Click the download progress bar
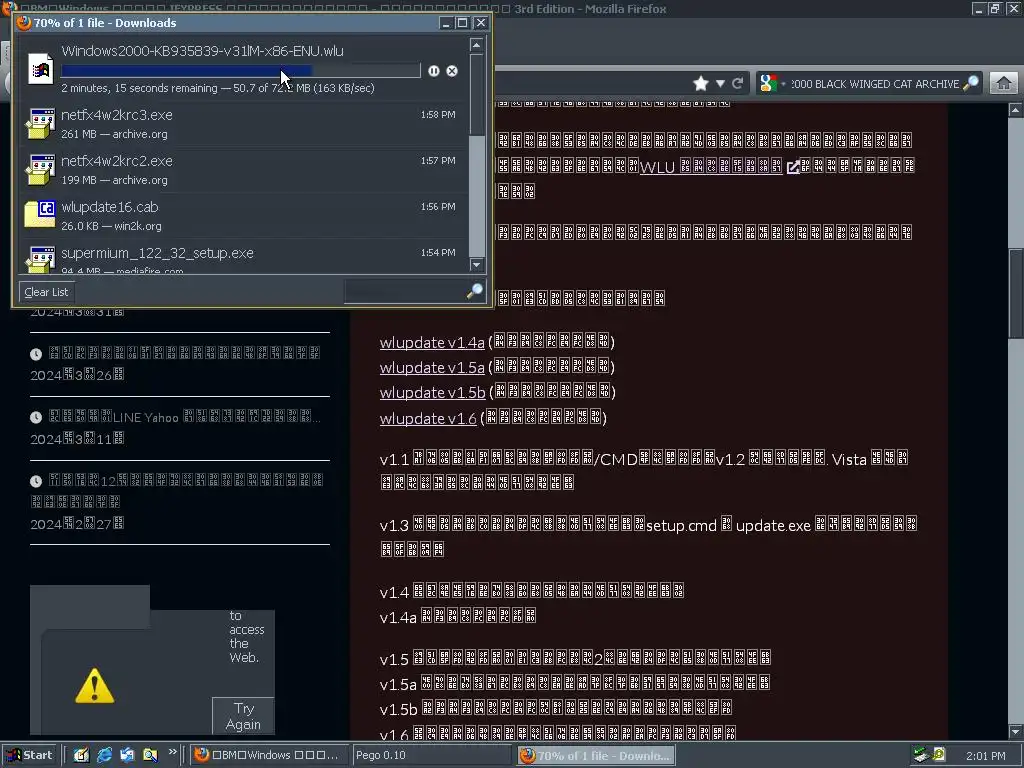Screen dimensions: 1024x768 (240, 71)
